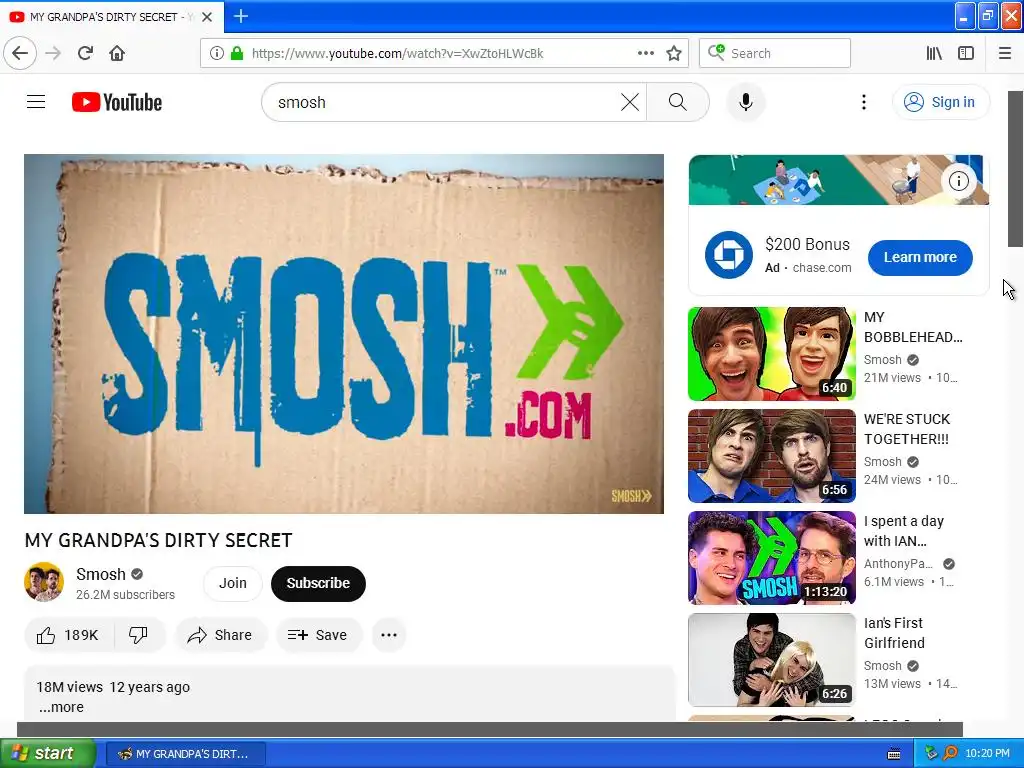Open the AnthonyPa... channel name
Image resolution: width=1024 pixels, height=768 pixels.
[898, 564]
